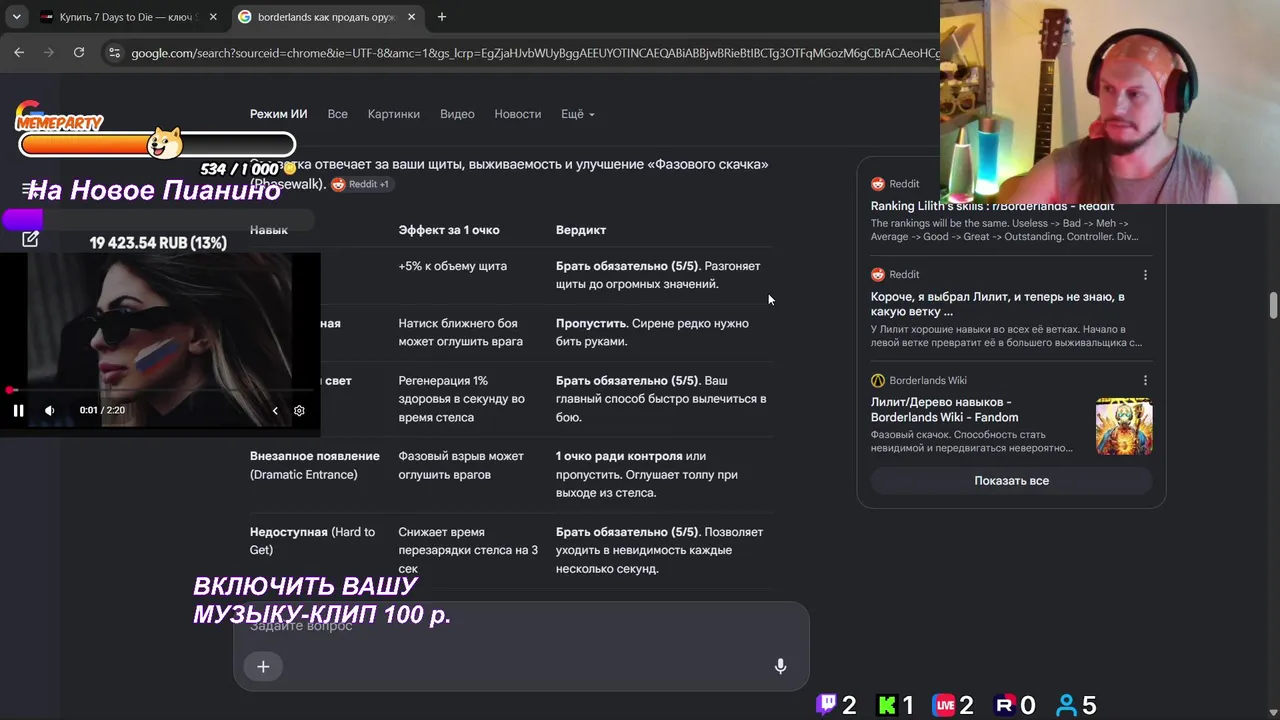
Task: Seek along the video progress bar
Action: pos(160,390)
